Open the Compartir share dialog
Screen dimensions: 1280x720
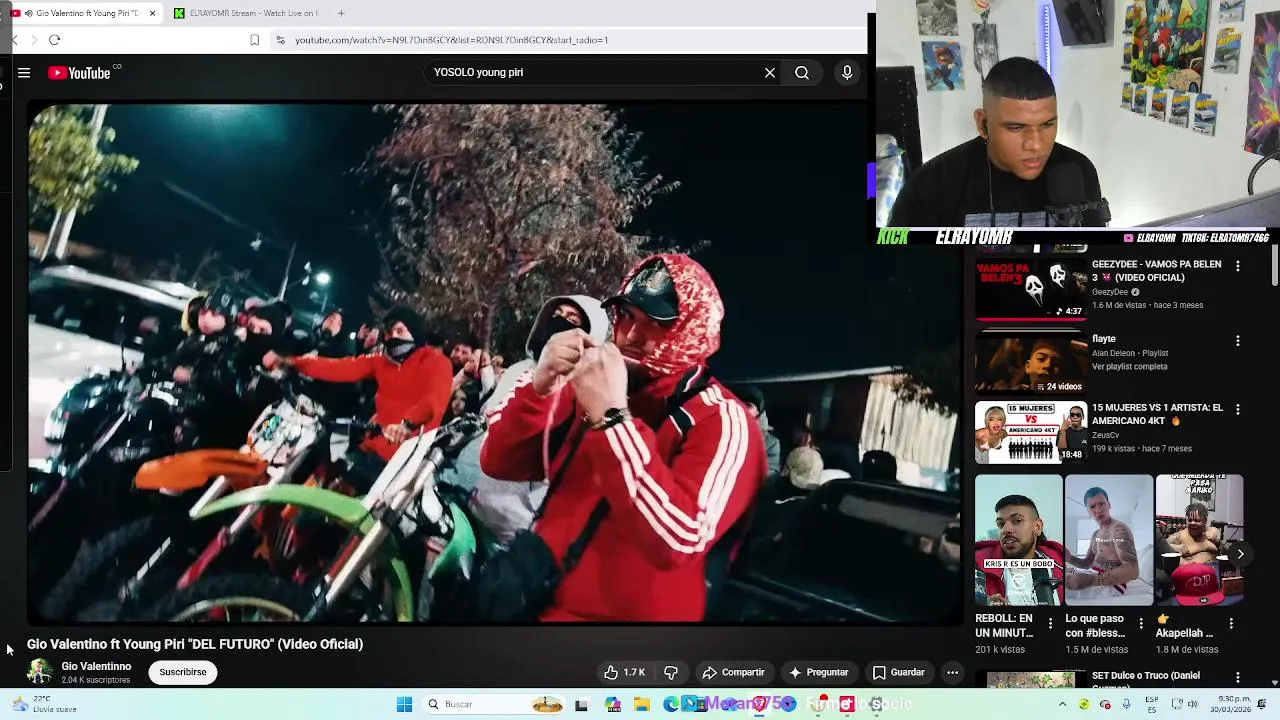[x=734, y=673]
